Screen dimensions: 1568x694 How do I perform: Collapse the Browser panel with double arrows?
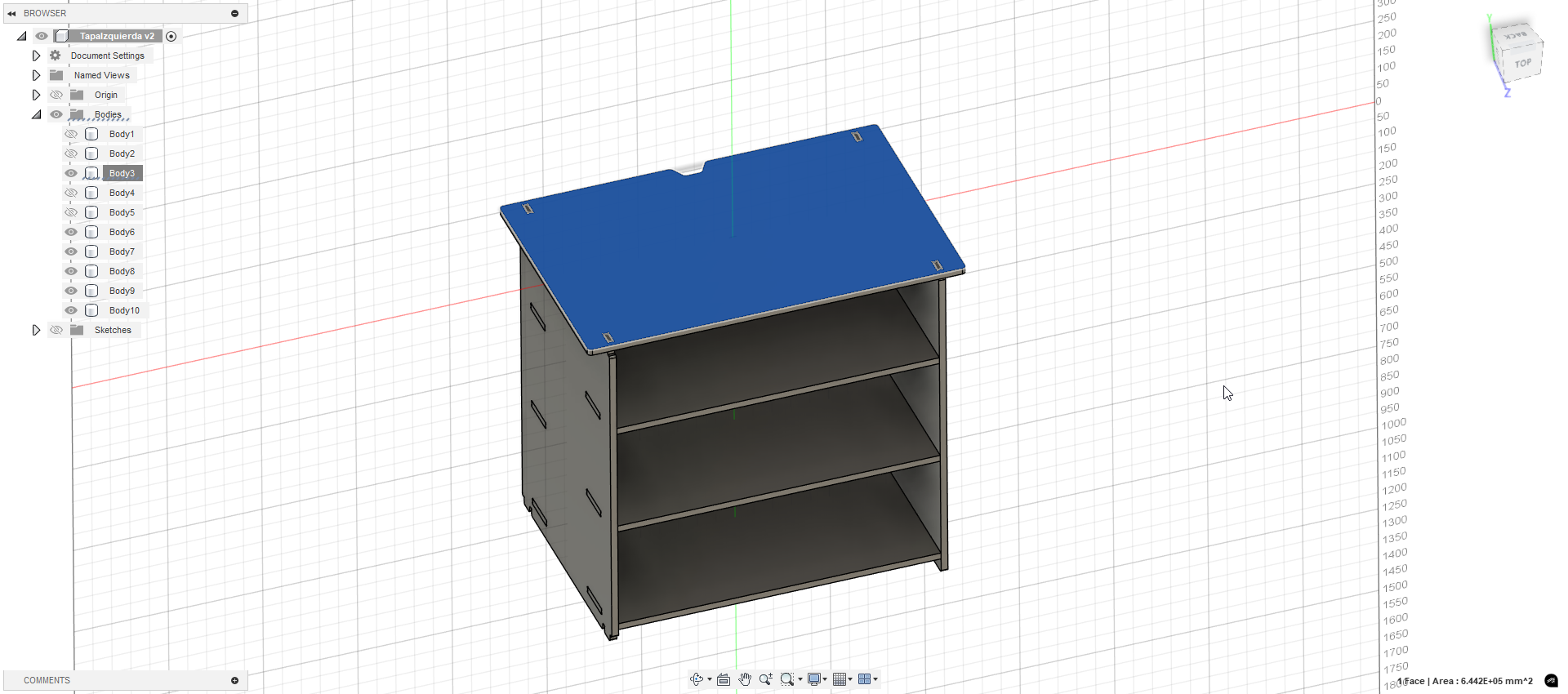tap(11, 13)
